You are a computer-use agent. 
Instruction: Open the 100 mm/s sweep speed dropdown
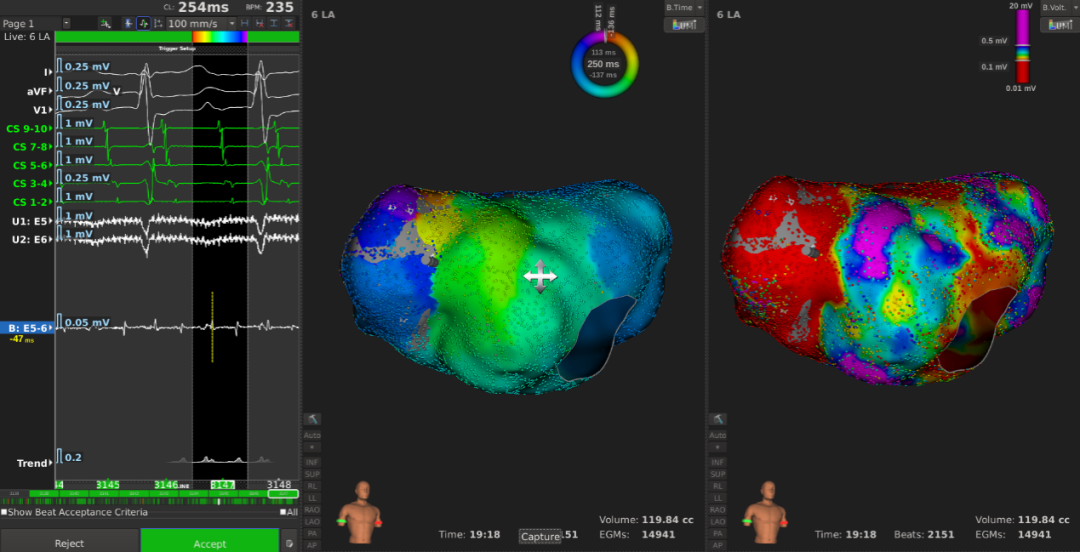[x=232, y=22]
